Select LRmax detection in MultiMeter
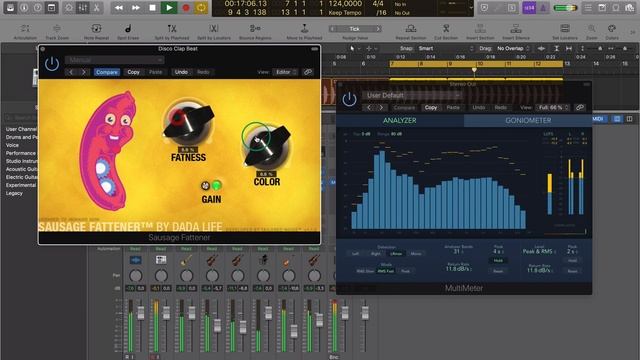Screen dimensions: 640x360 click(396, 254)
